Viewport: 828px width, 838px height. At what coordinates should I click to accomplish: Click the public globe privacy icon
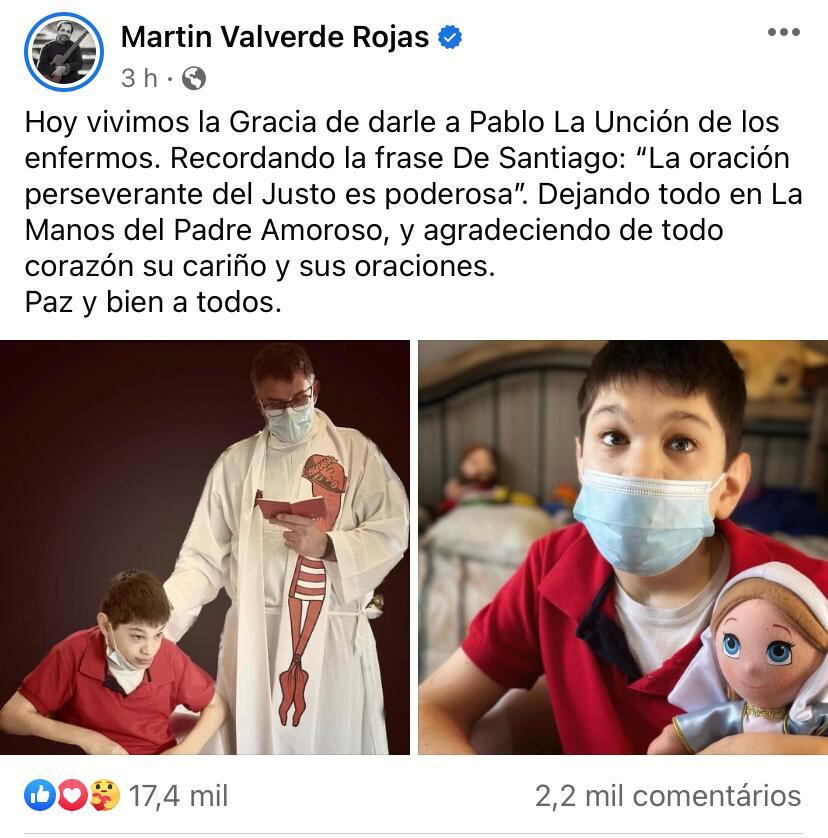[194, 79]
